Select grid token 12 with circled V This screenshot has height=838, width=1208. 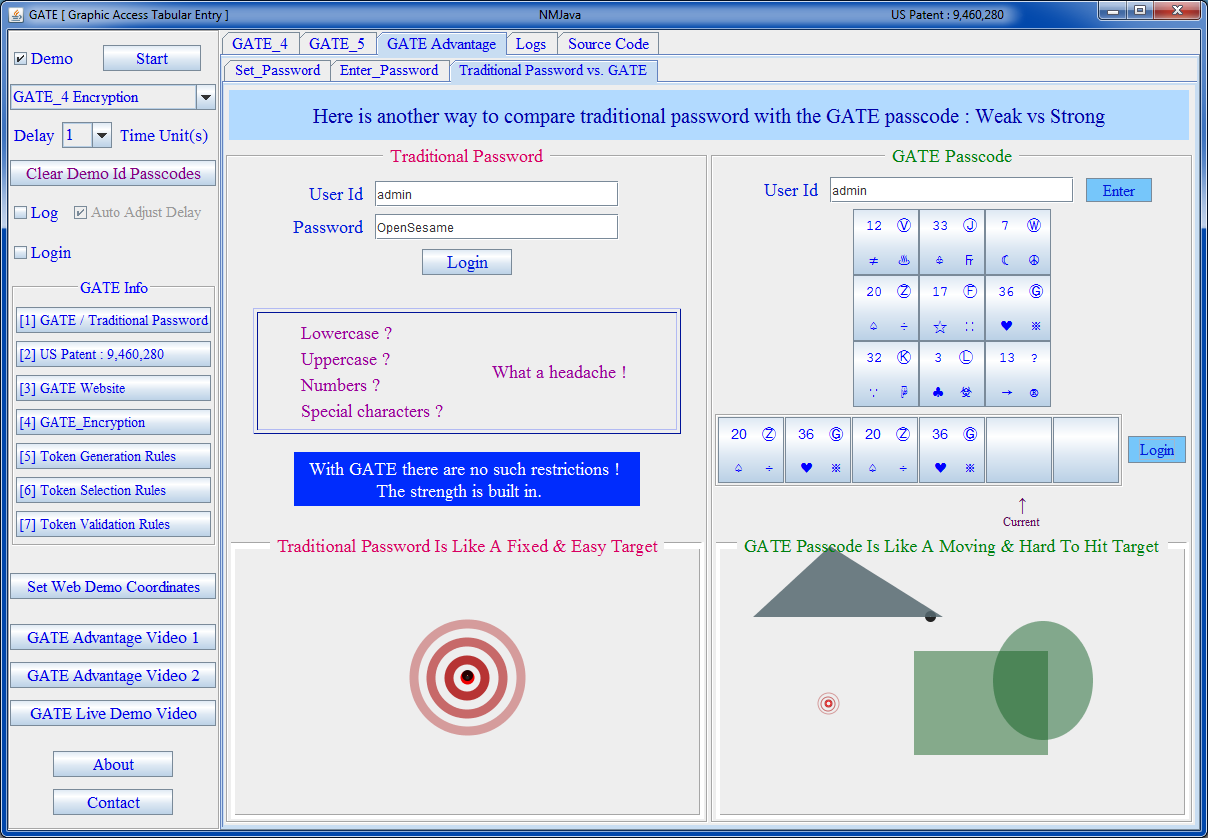tap(886, 243)
